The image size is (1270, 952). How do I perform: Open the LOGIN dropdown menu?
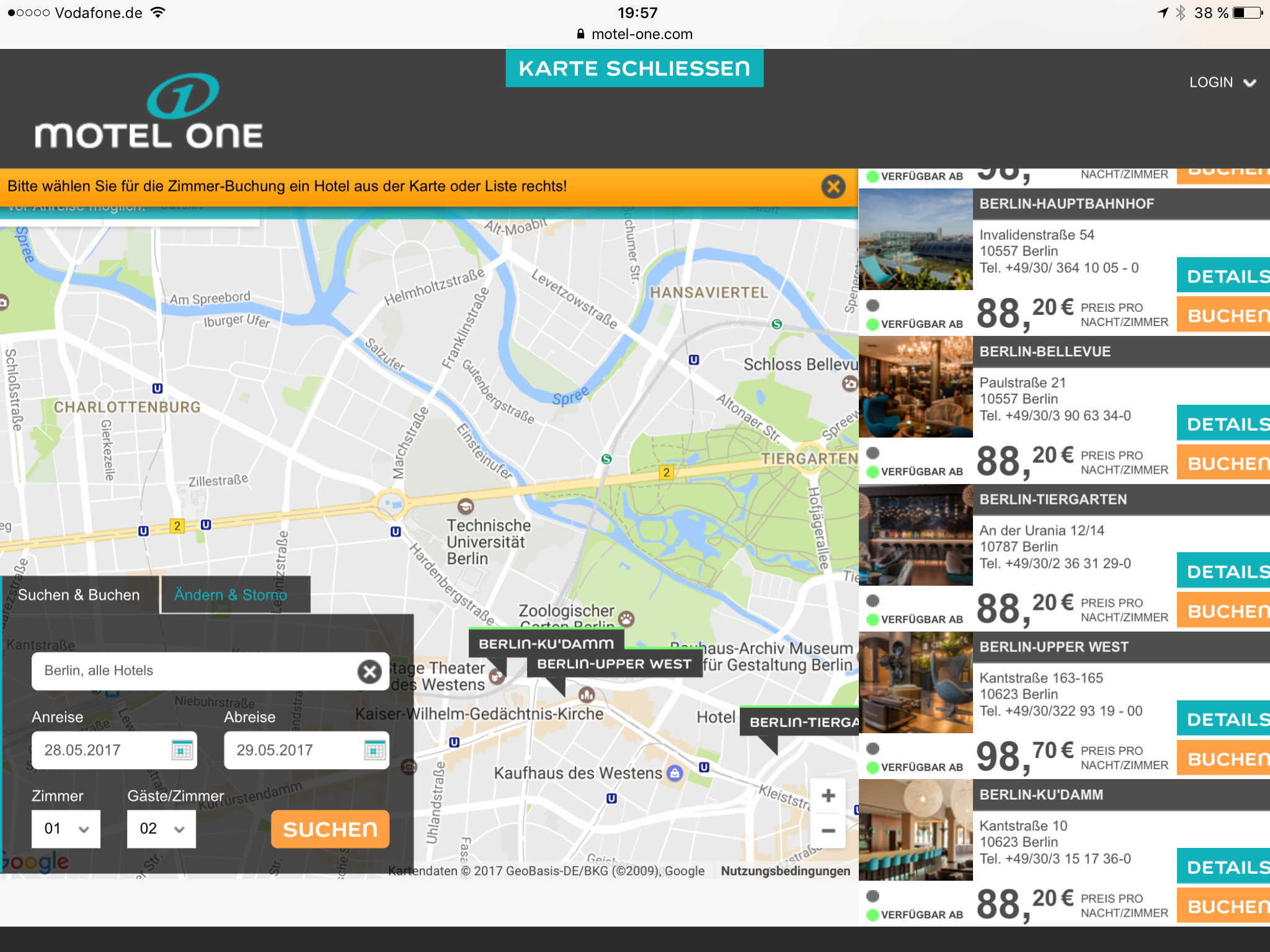pyautogui.click(x=1222, y=82)
